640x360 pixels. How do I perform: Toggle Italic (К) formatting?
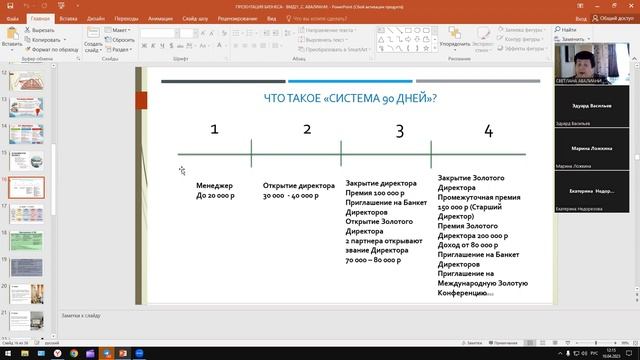[x=153, y=46]
